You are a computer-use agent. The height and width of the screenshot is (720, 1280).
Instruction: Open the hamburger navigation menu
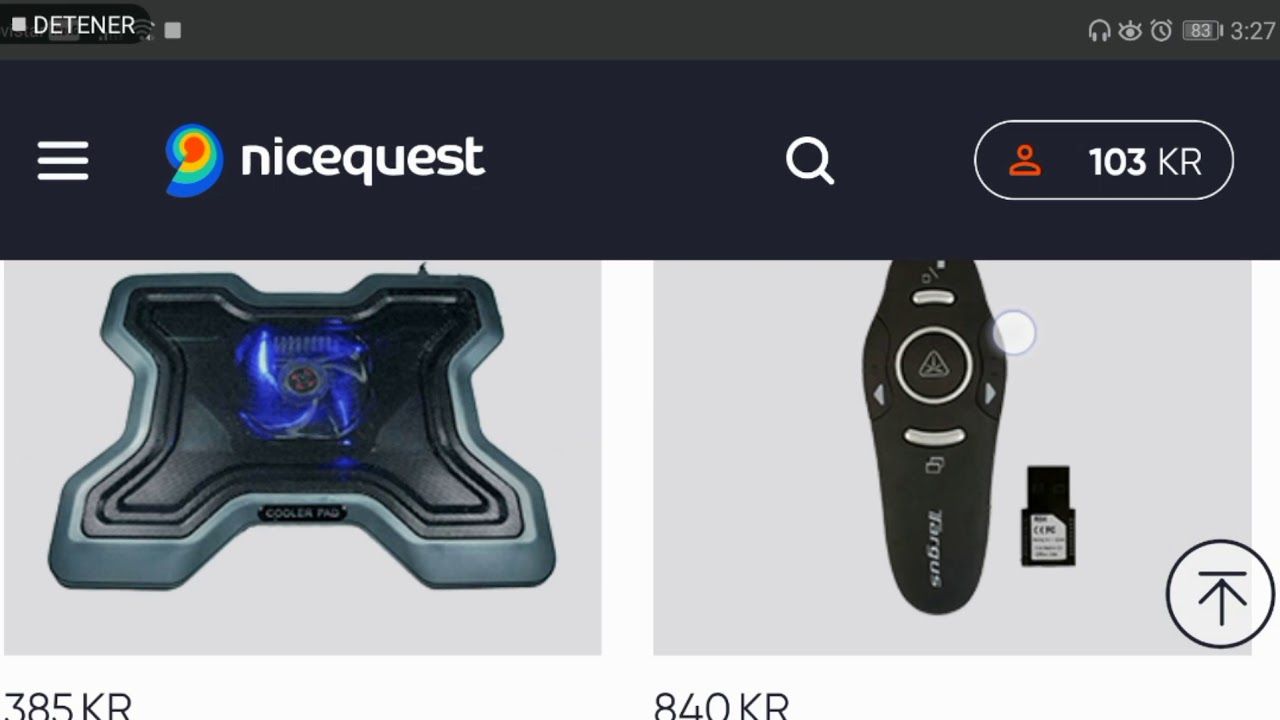pos(63,161)
